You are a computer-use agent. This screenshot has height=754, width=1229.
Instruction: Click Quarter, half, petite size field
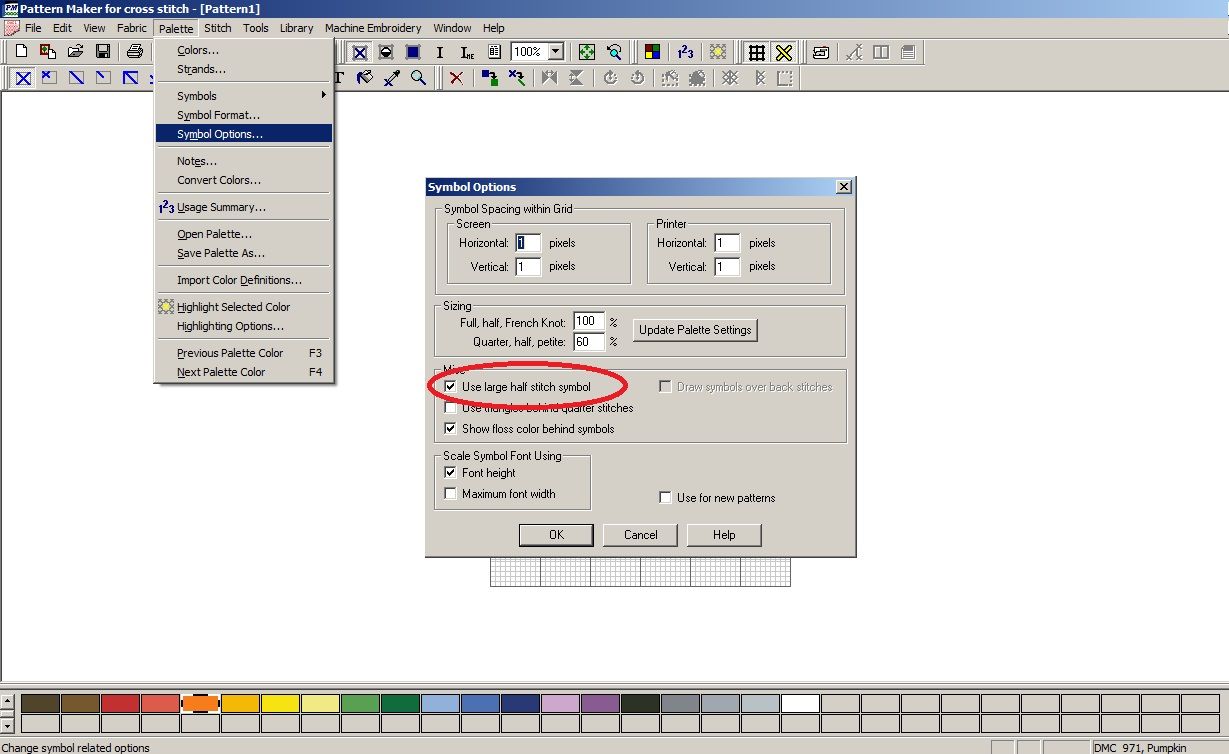point(589,342)
